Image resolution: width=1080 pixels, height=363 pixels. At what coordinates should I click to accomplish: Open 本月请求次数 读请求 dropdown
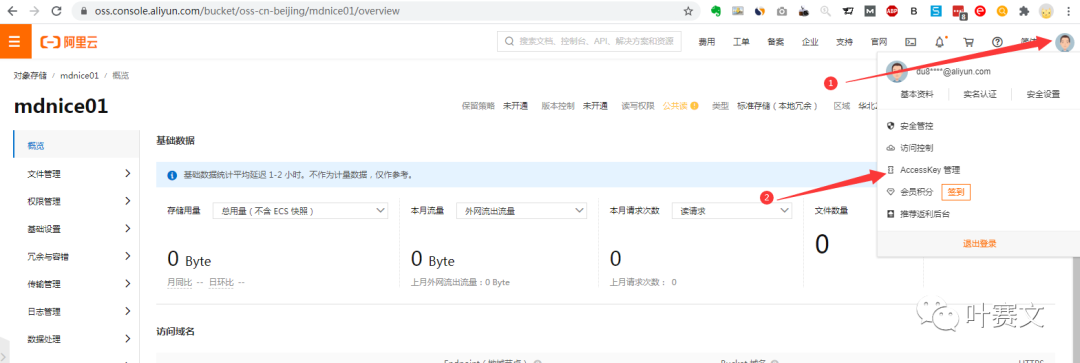731,211
